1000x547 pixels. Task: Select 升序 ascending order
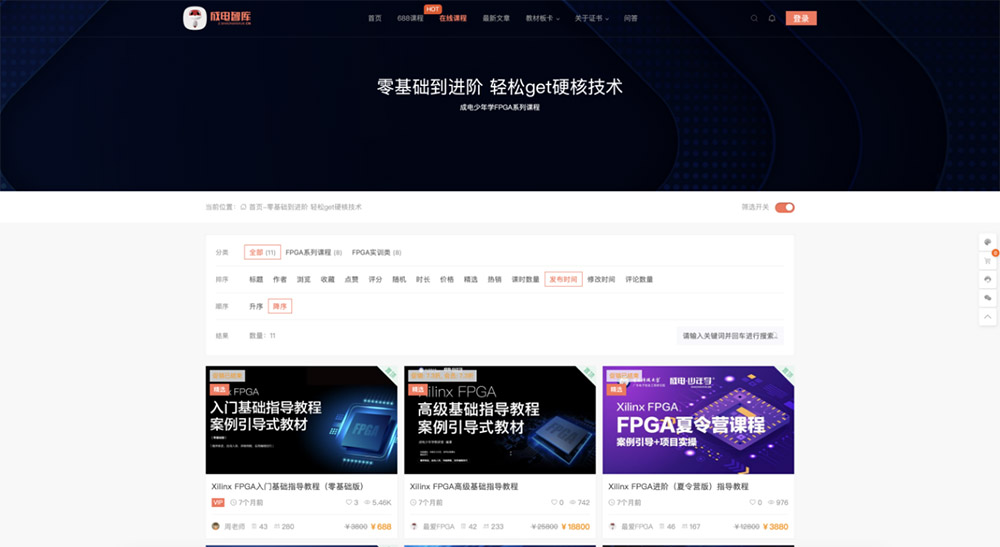(256, 307)
